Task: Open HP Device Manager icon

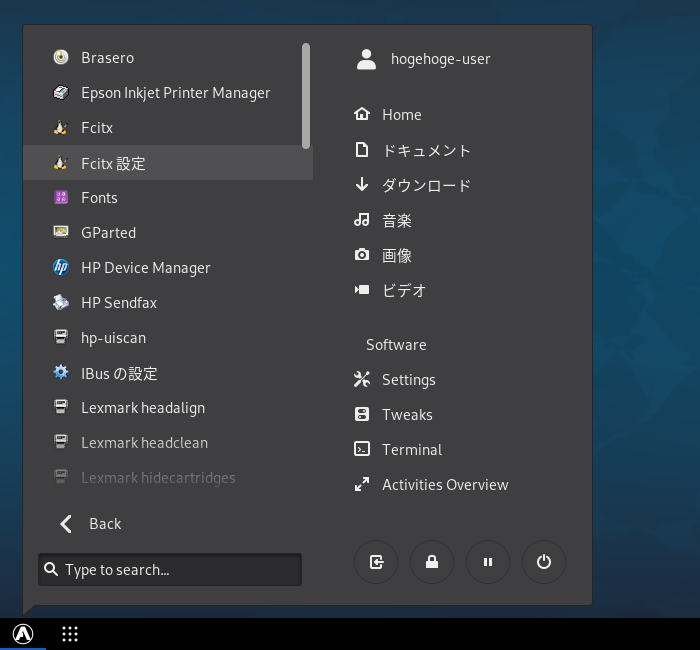Action: (61, 267)
